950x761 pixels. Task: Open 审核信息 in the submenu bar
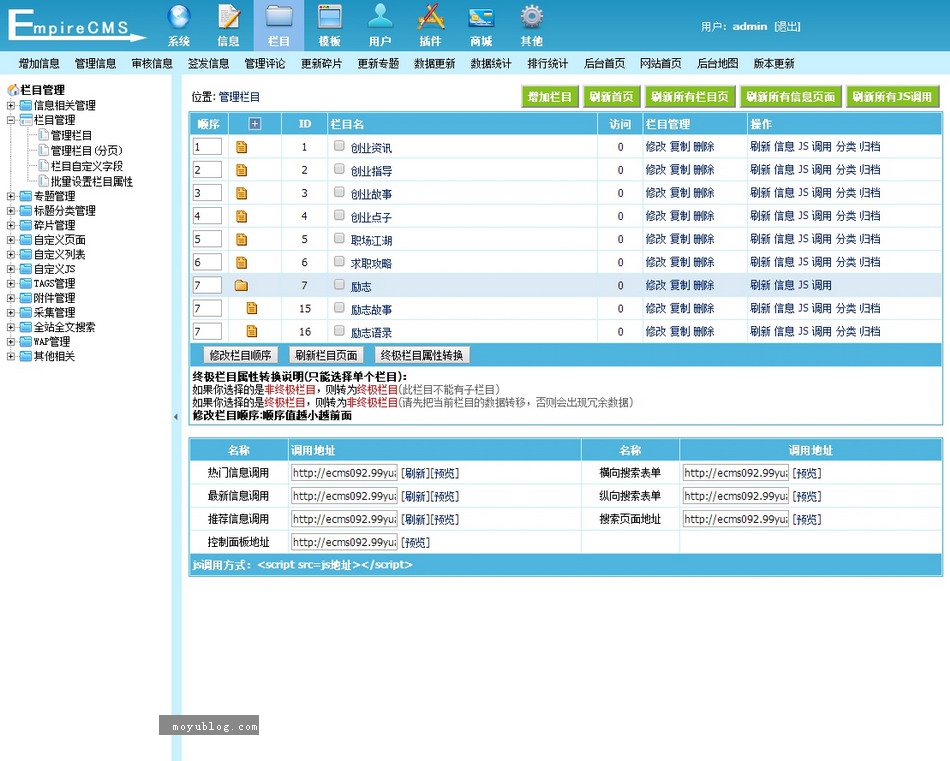point(152,64)
